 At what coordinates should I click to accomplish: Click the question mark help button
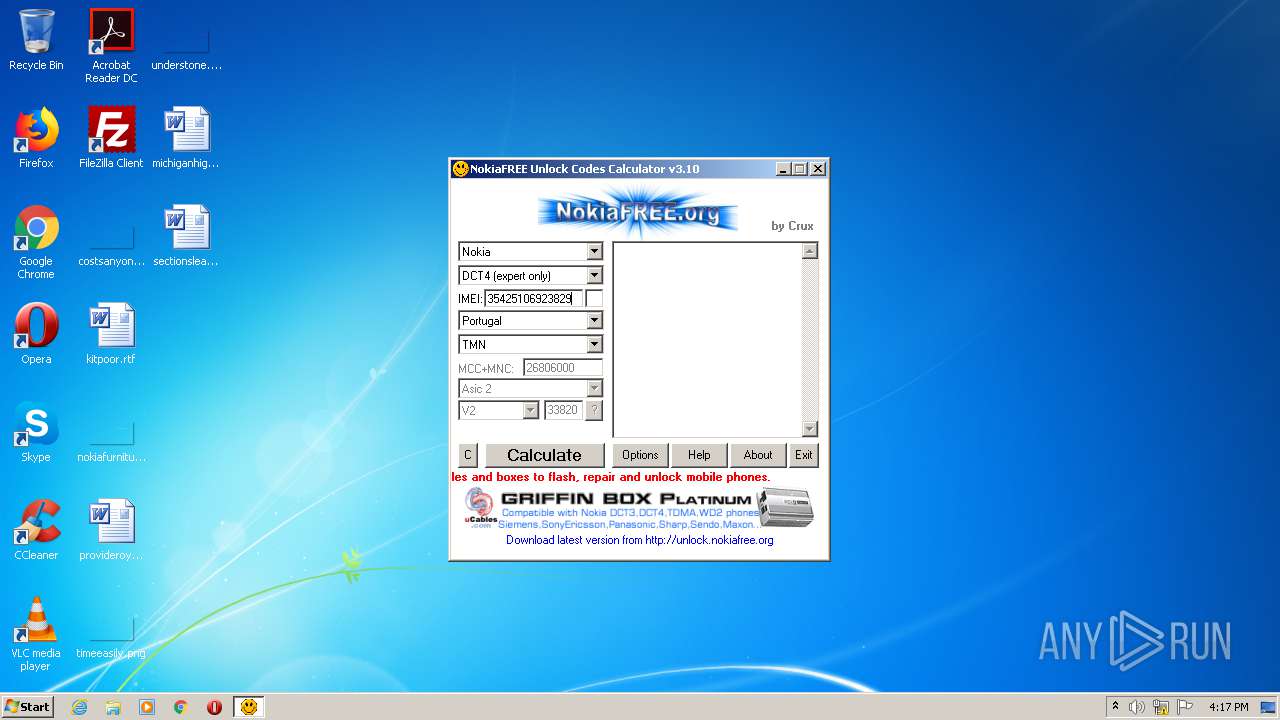594,411
